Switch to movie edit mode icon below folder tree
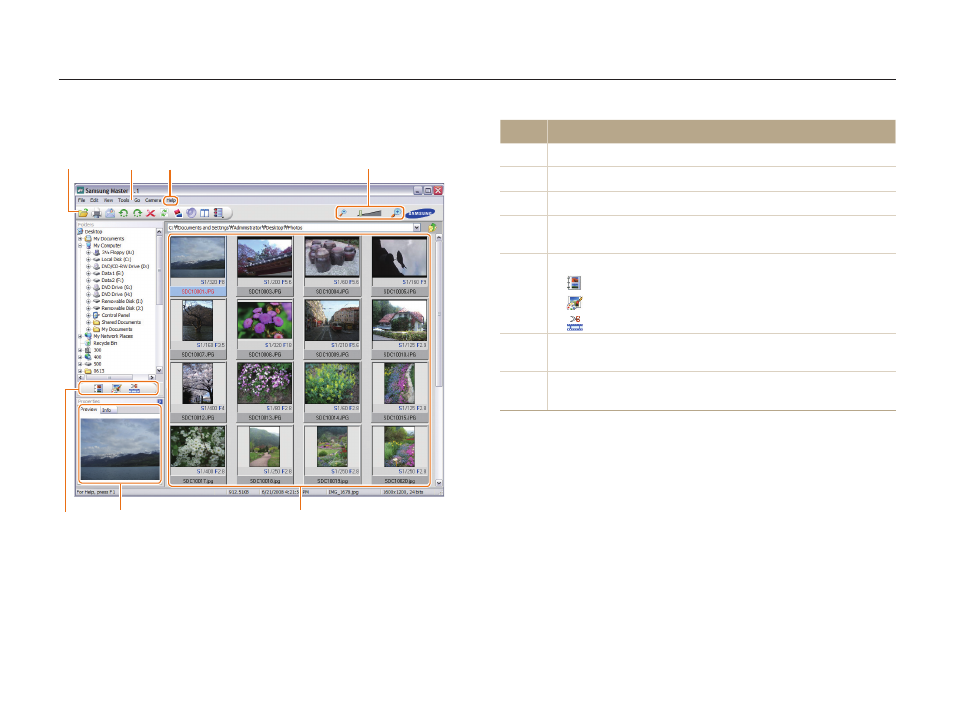 pyautogui.click(x=134, y=388)
